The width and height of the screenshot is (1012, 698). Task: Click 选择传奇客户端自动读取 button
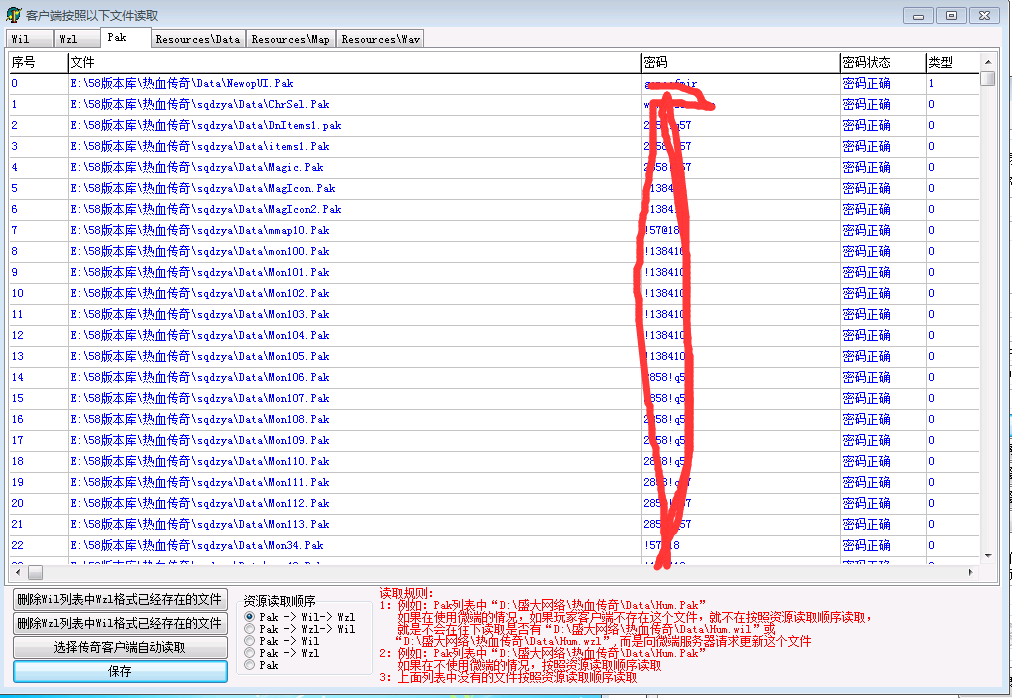[120, 647]
